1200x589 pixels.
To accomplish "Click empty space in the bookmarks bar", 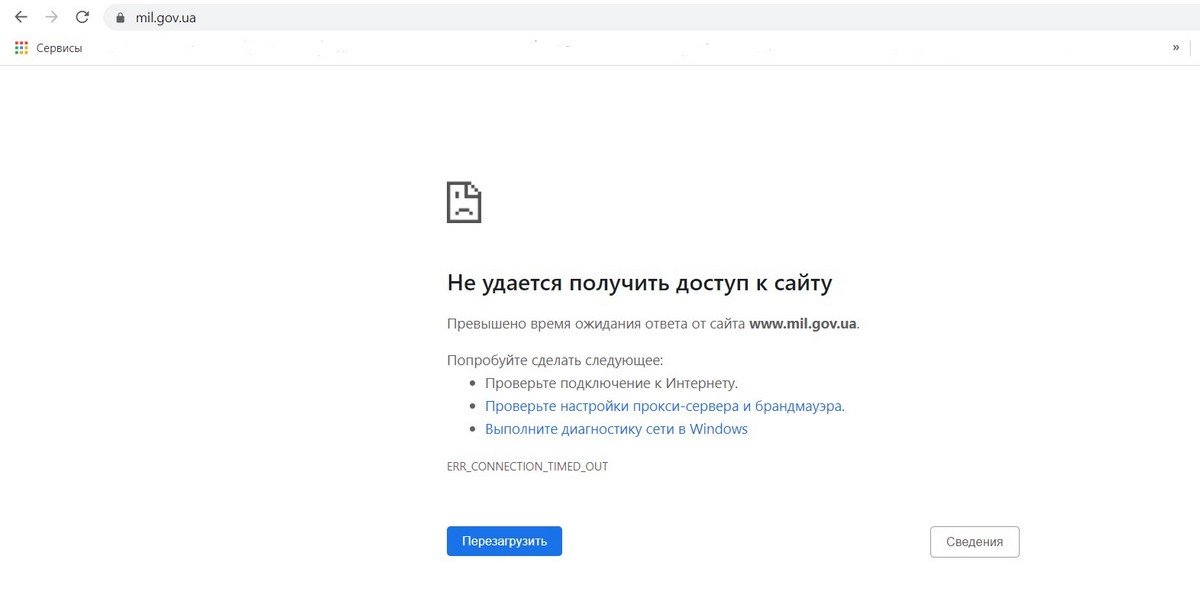I will 600,48.
